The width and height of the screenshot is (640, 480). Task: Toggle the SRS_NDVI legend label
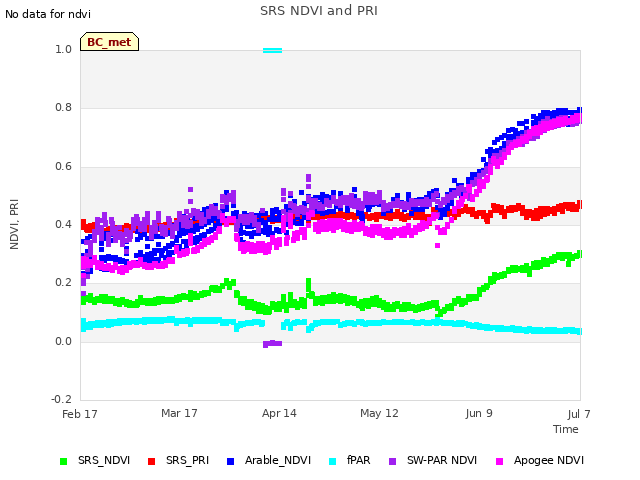[104, 460]
